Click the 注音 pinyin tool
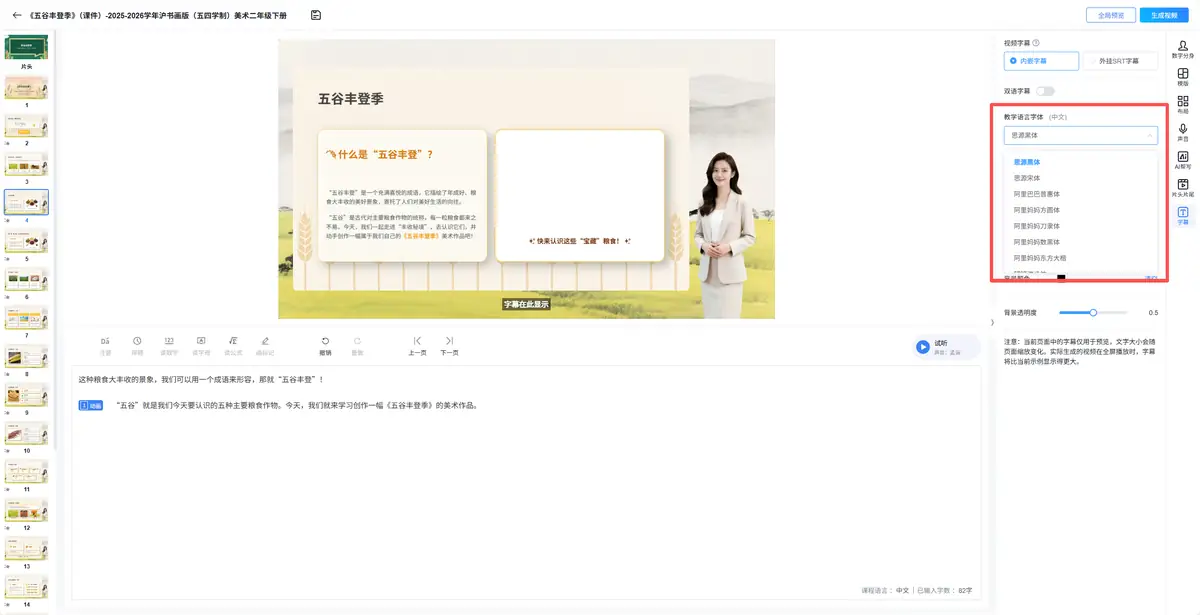 coord(105,346)
